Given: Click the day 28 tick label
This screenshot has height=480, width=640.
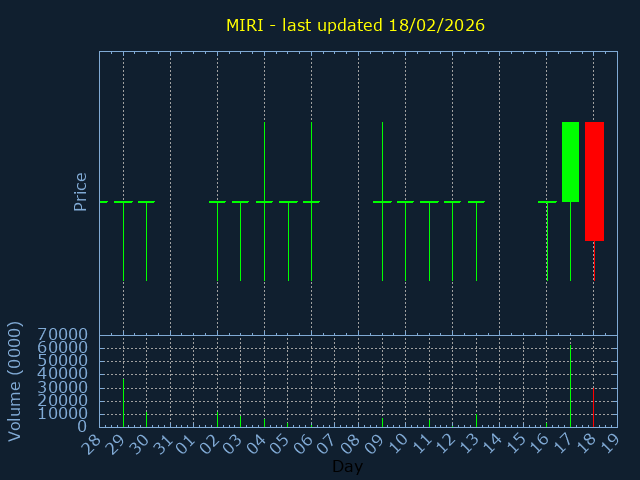Looking at the screenshot, I should click(93, 443).
